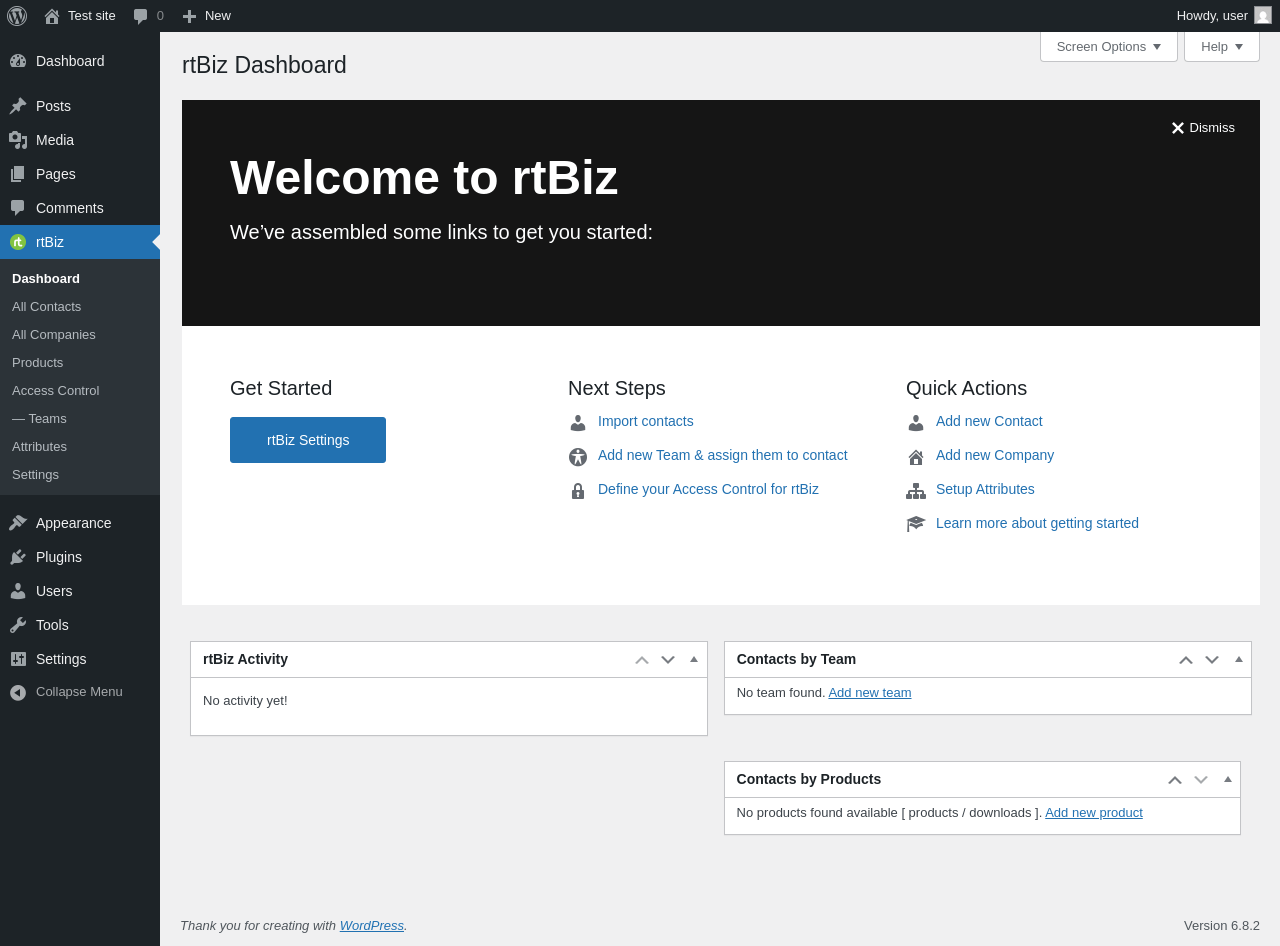Click the Media icon in sidebar
This screenshot has width=1280, height=946.
click(x=18, y=140)
